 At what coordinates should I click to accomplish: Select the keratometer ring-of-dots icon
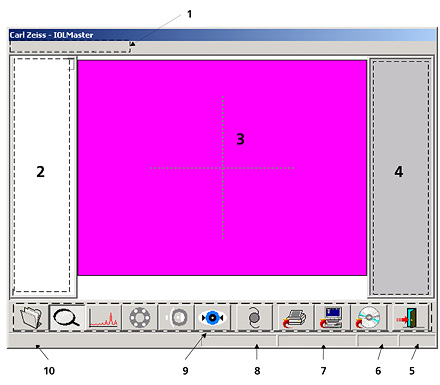pyautogui.click(x=140, y=318)
